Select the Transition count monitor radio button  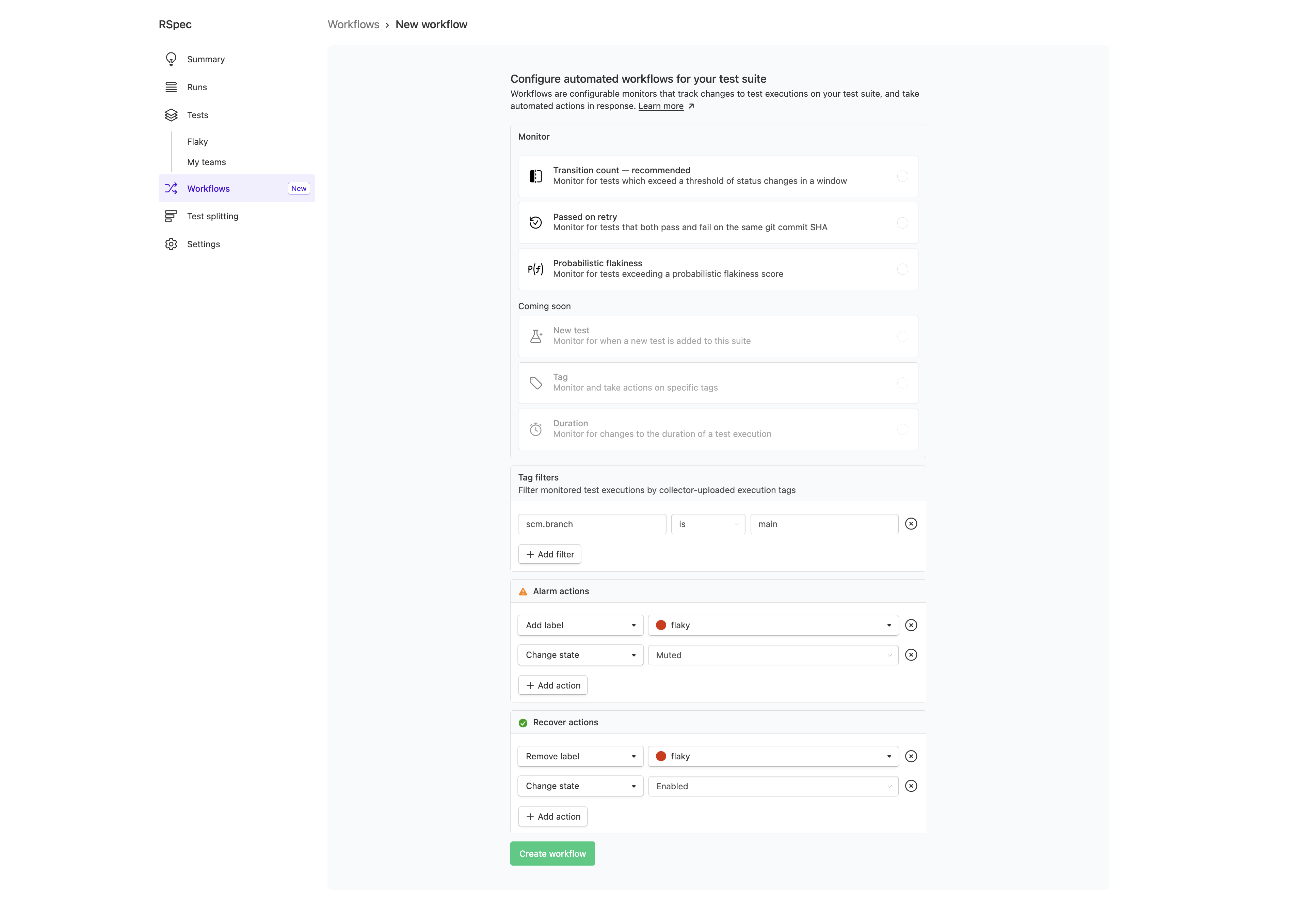[x=903, y=176]
